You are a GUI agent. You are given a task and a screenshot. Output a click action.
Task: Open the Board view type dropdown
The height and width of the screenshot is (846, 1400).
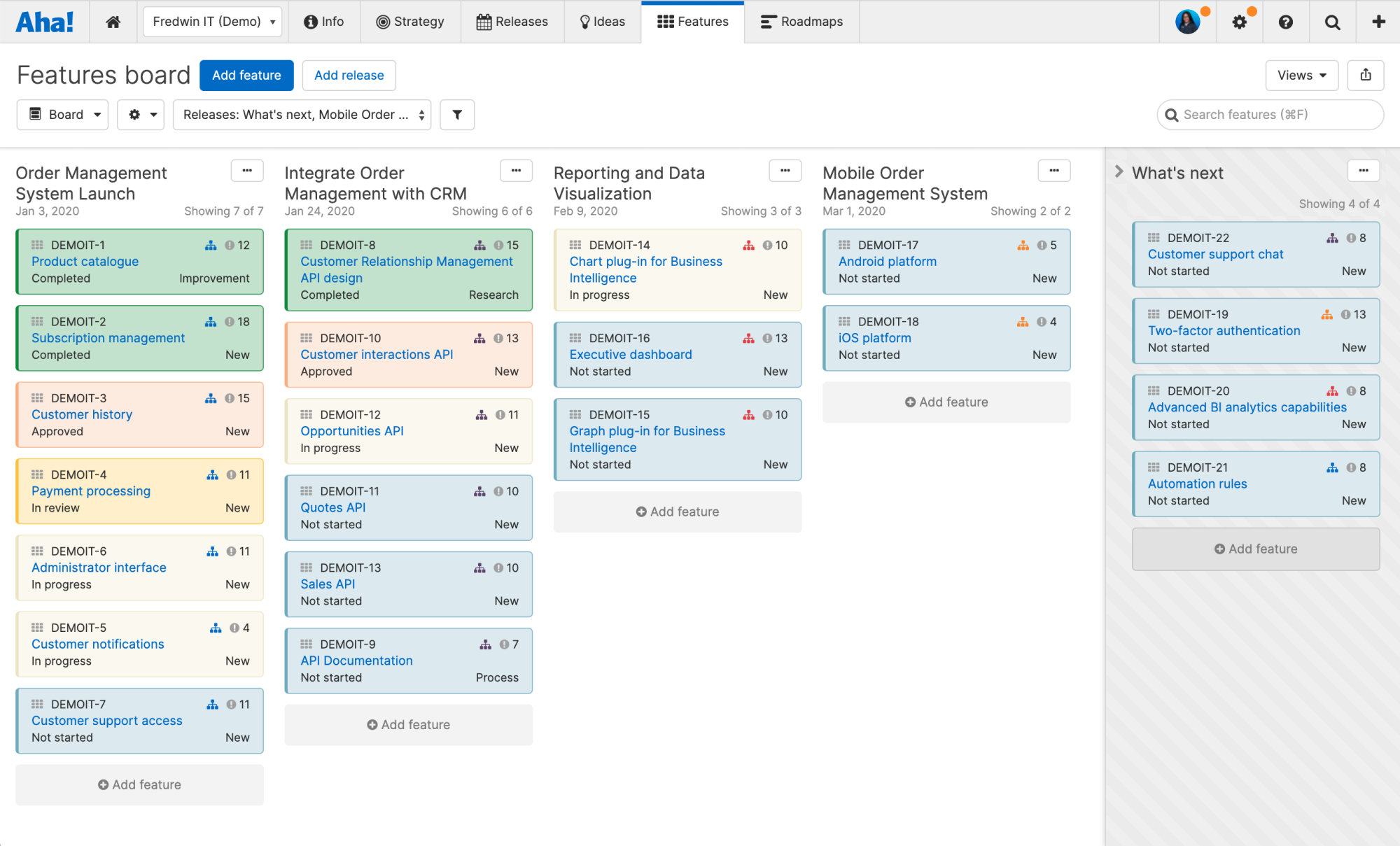pyautogui.click(x=62, y=115)
